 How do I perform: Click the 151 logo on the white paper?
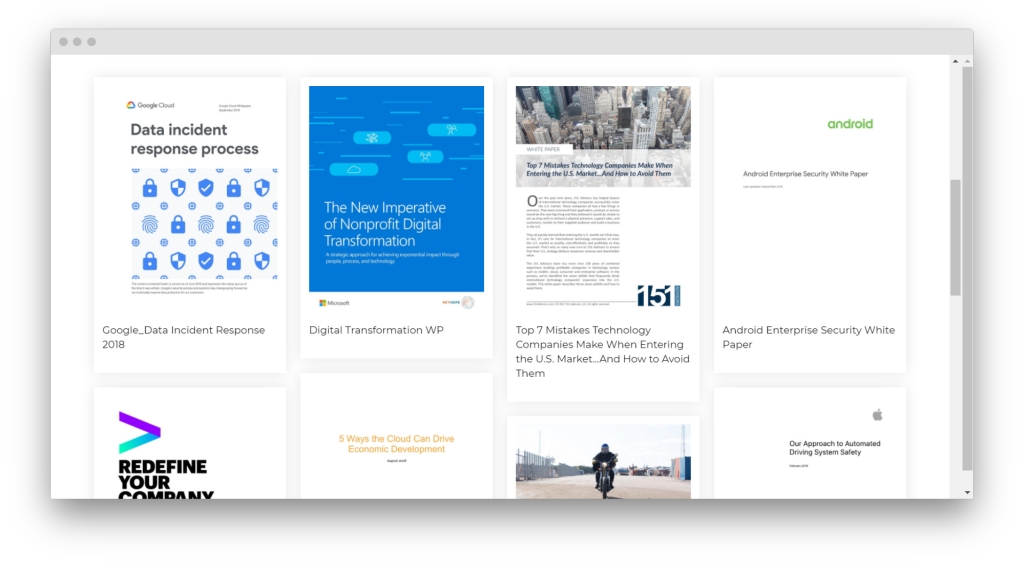pyautogui.click(x=658, y=295)
